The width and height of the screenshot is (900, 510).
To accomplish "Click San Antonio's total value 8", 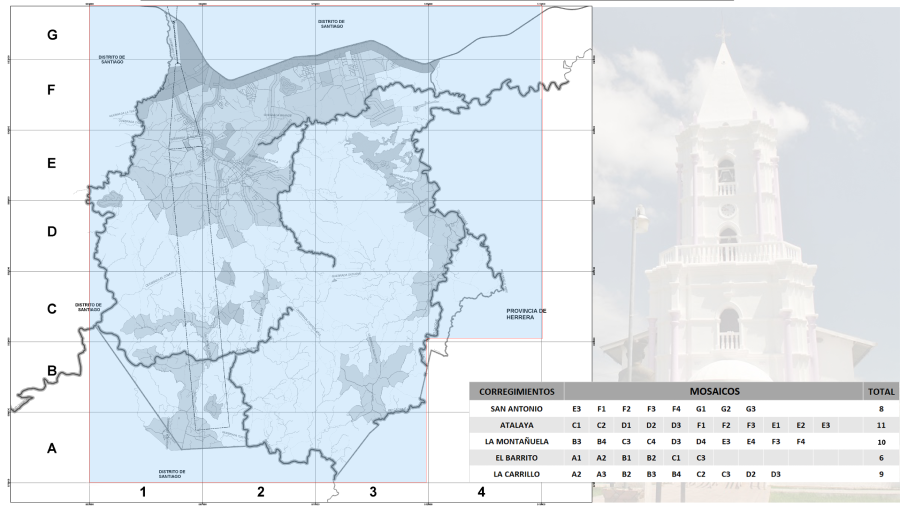I will (x=881, y=408).
